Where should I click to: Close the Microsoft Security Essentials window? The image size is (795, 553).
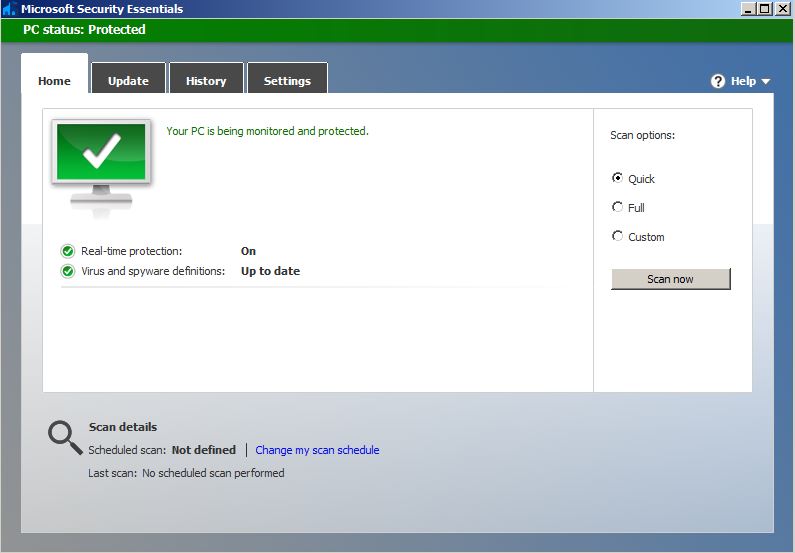tap(783, 8)
